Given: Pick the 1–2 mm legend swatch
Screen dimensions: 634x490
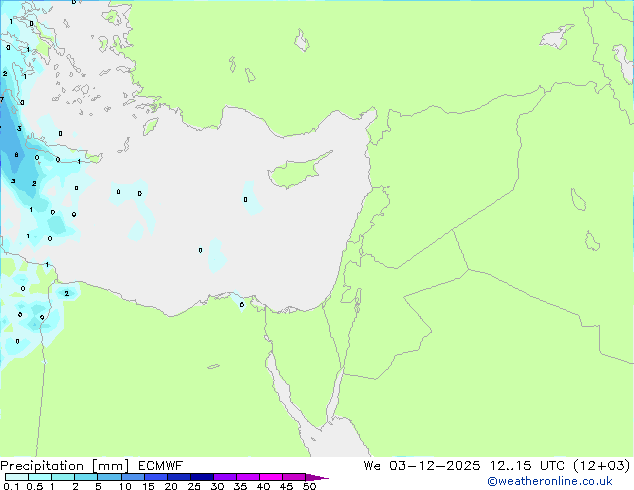Looking at the screenshot, I should click(x=63, y=477).
